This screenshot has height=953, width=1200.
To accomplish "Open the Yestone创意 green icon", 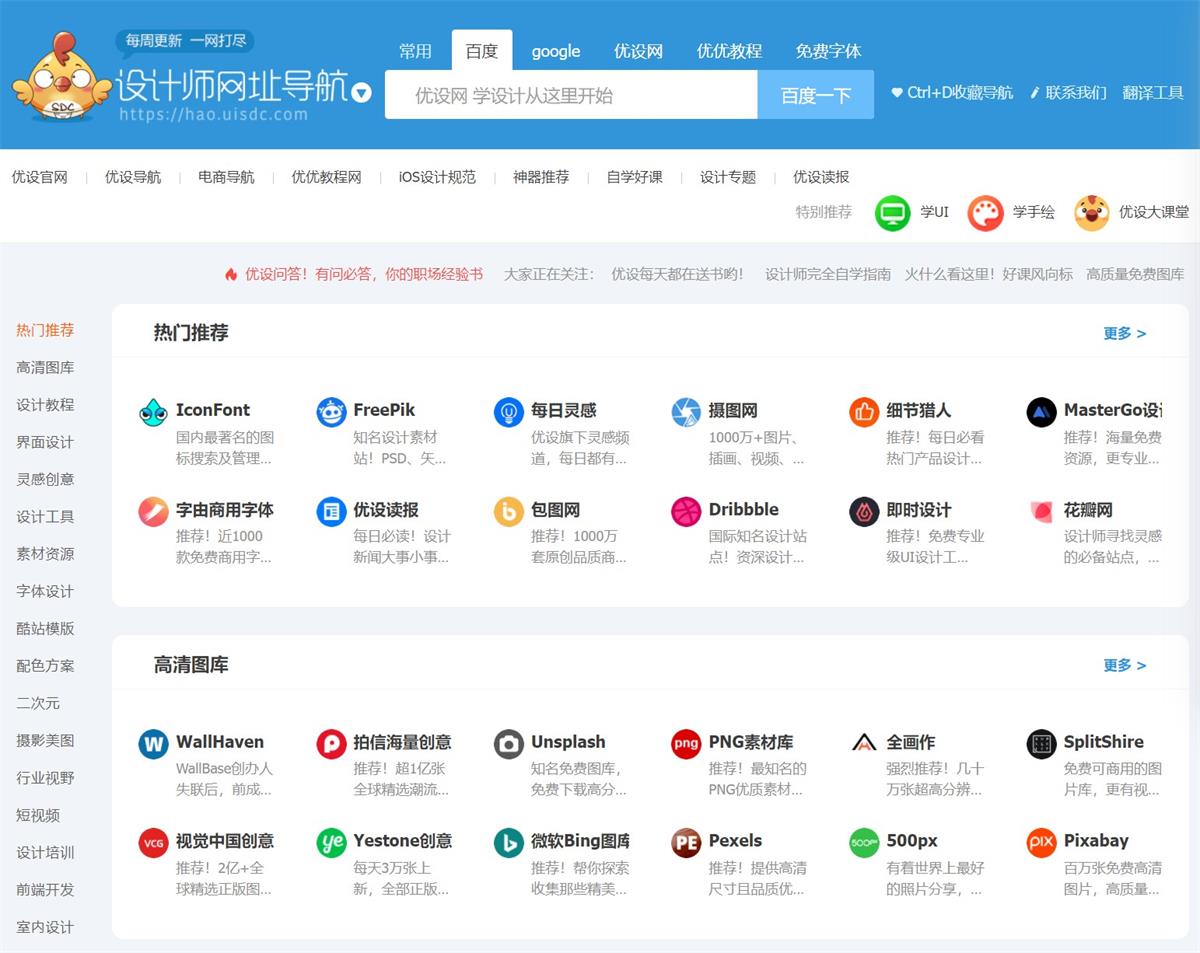I will (x=331, y=843).
